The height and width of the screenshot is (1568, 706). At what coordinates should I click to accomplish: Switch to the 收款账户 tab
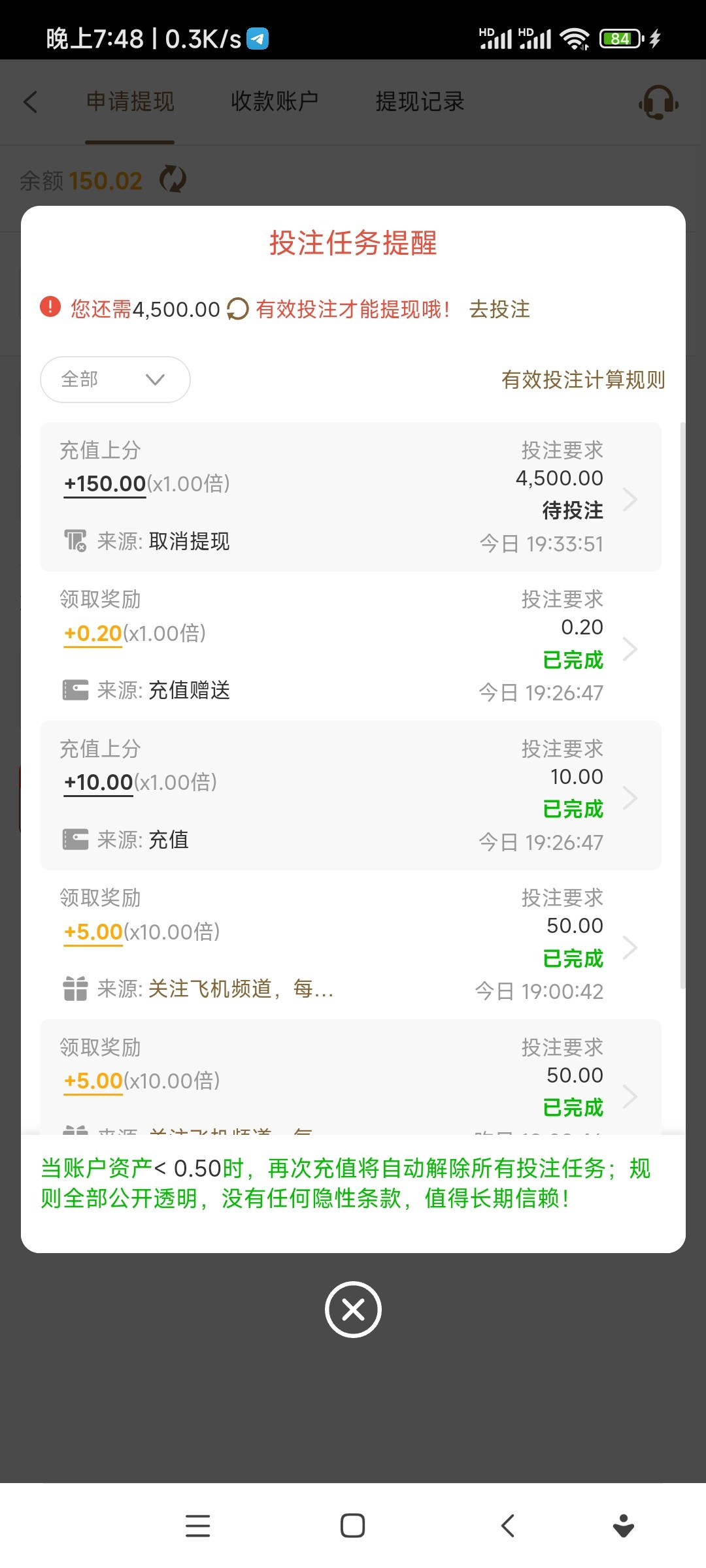click(x=275, y=102)
